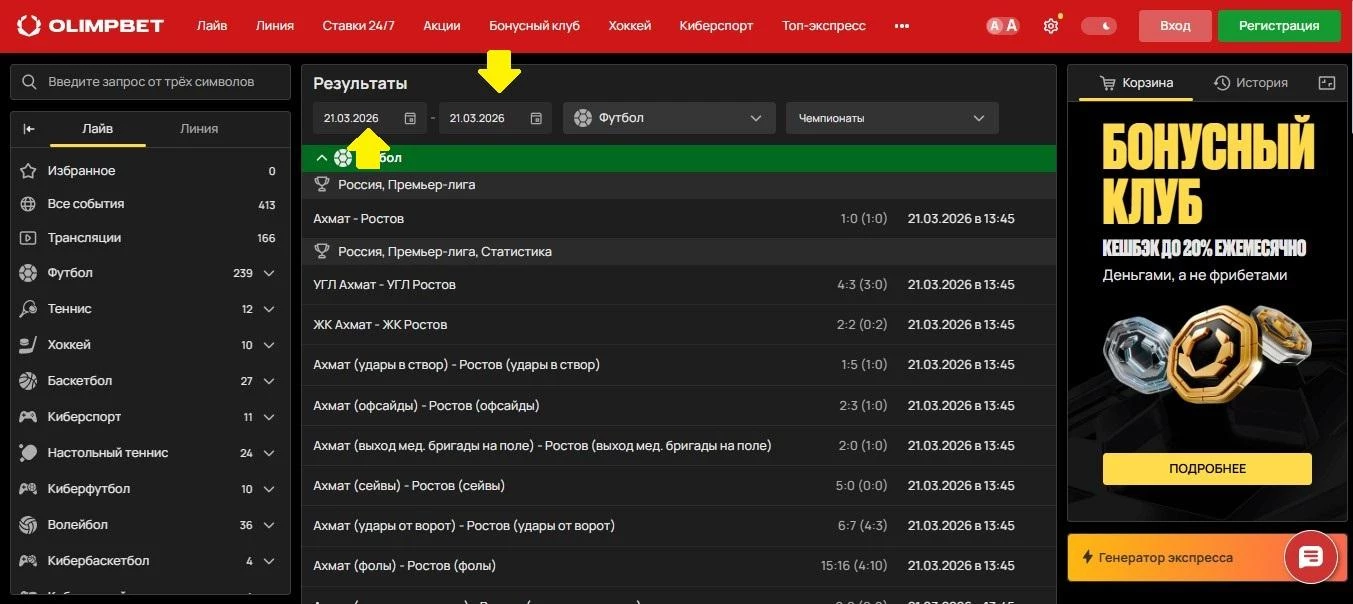Open calendar icon in the end date field
The image size is (1353, 604).
tap(536, 118)
